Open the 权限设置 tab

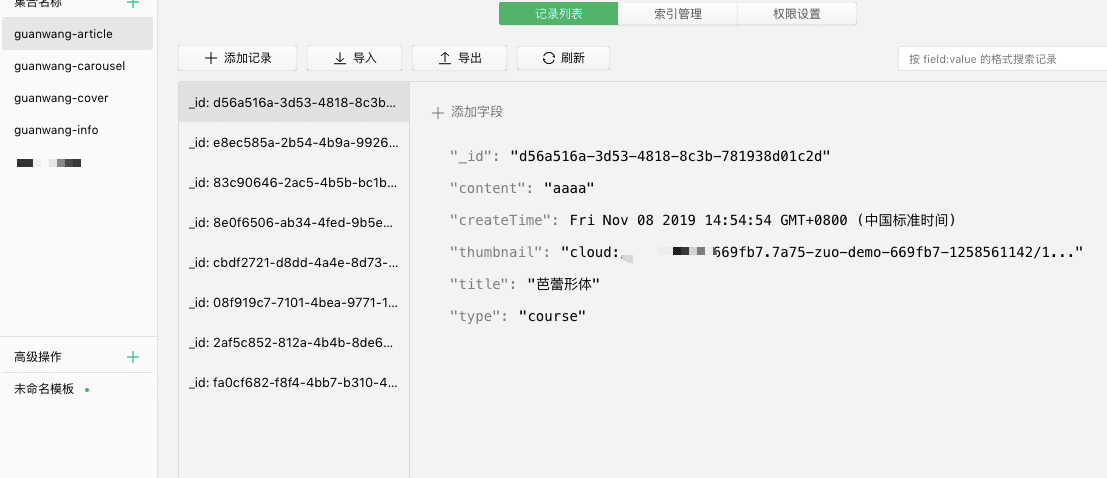point(796,14)
